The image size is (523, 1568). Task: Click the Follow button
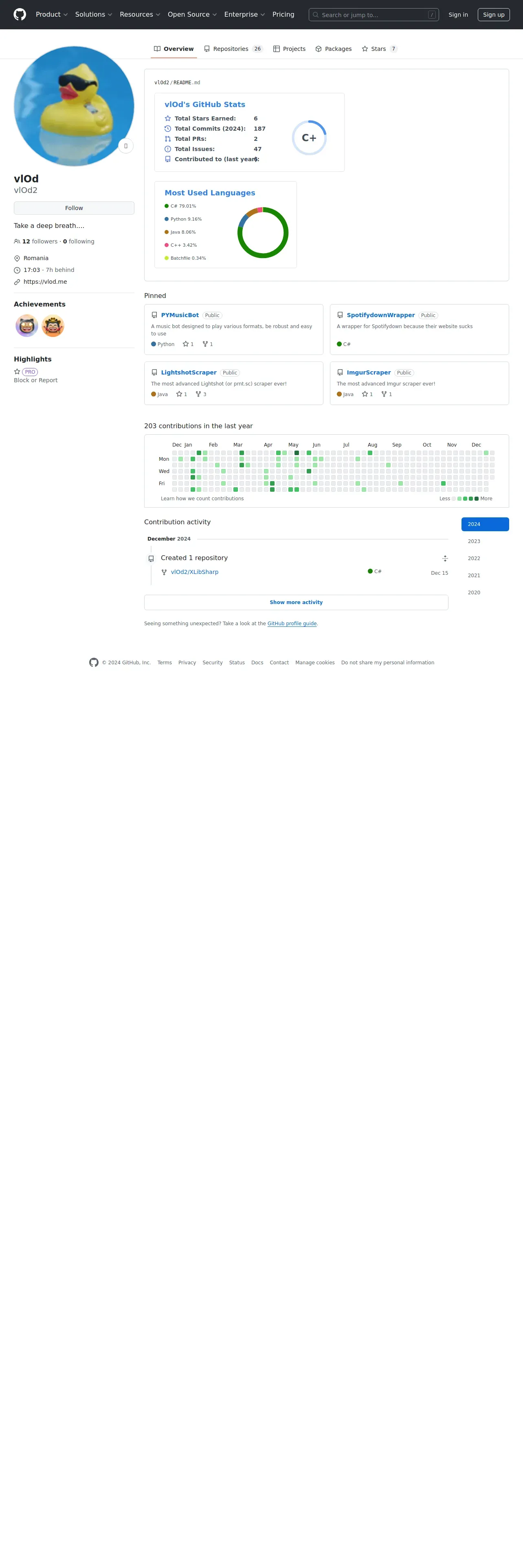(x=74, y=208)
